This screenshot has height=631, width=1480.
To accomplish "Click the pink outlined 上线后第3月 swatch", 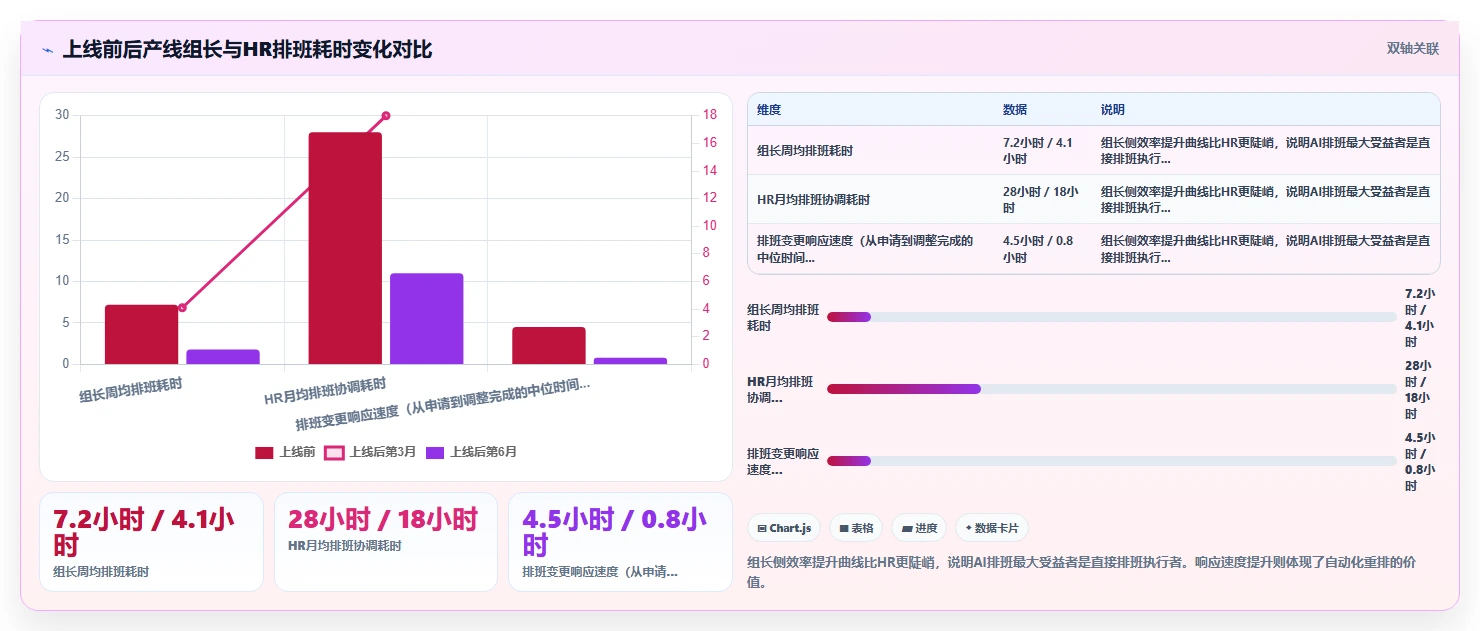I will [334, 452].
